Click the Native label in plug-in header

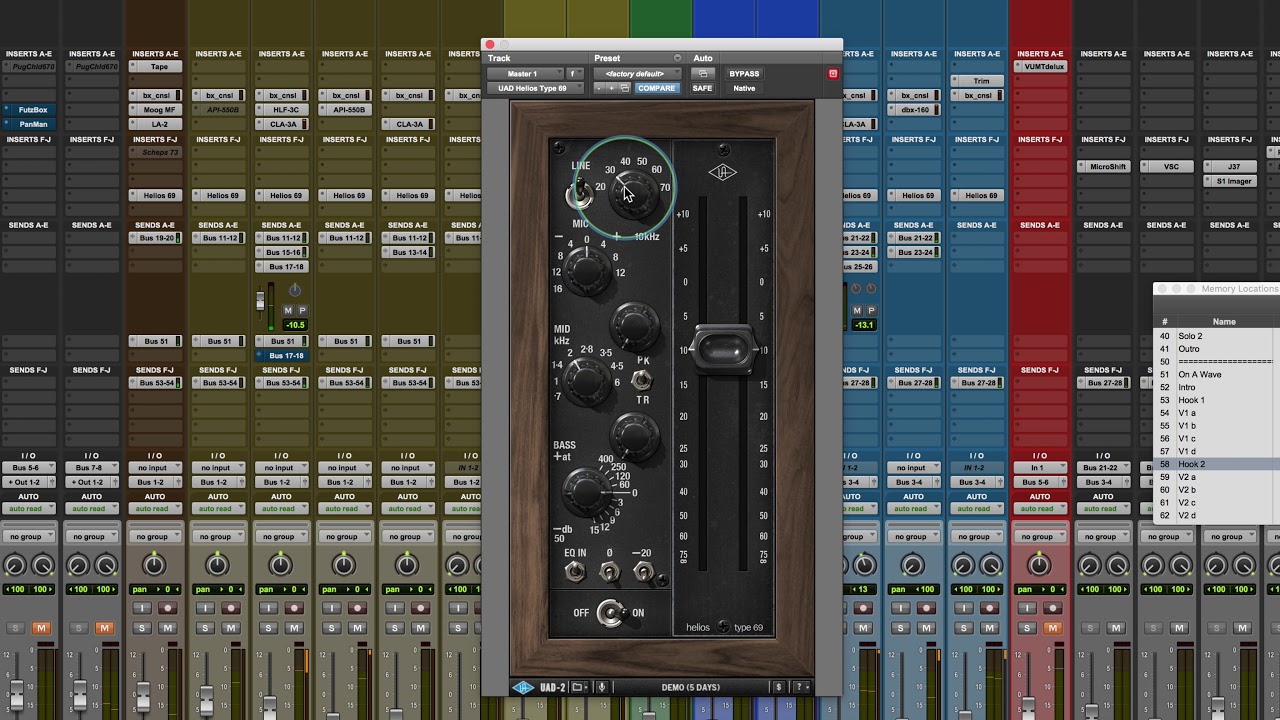coord(744,88)
